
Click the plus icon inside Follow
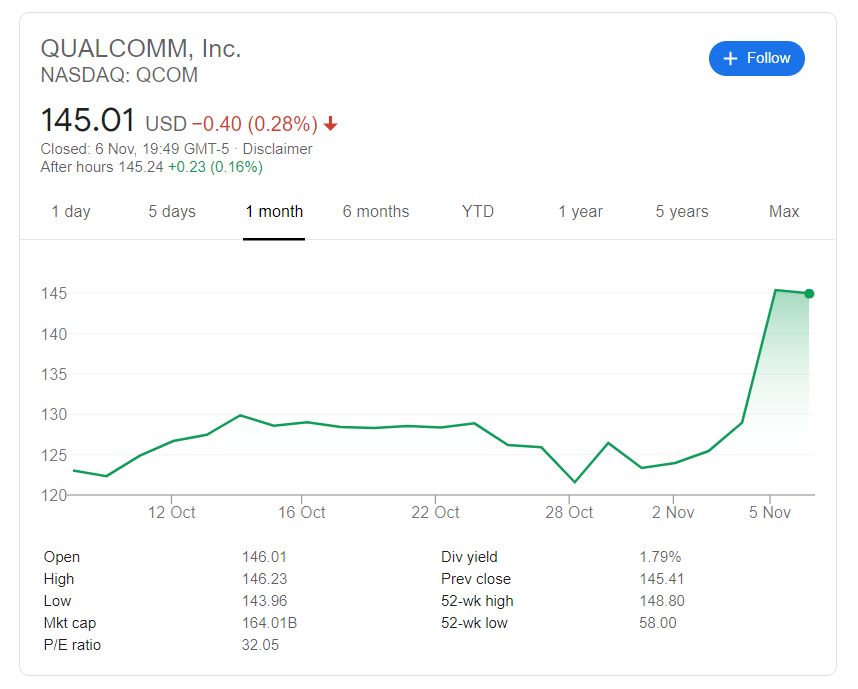730,58
